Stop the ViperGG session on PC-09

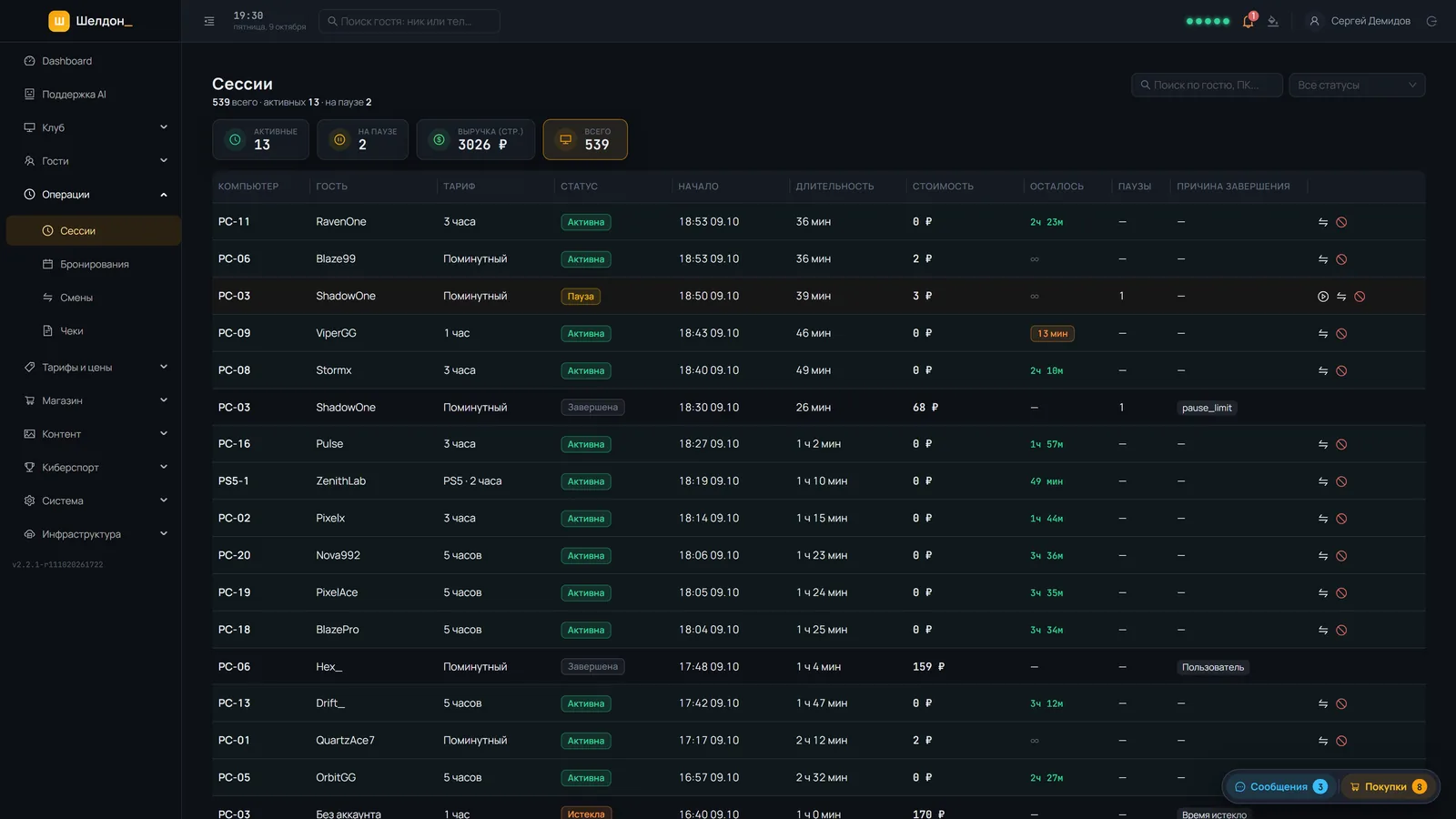[x=1341, y=334]
